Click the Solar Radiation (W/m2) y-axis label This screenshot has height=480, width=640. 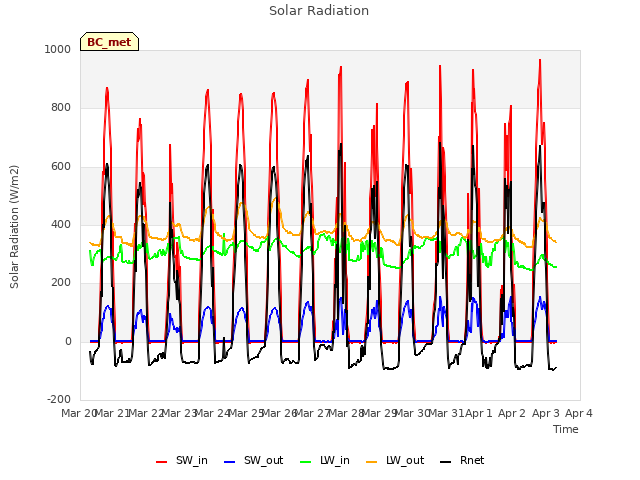tap(14, 227)
